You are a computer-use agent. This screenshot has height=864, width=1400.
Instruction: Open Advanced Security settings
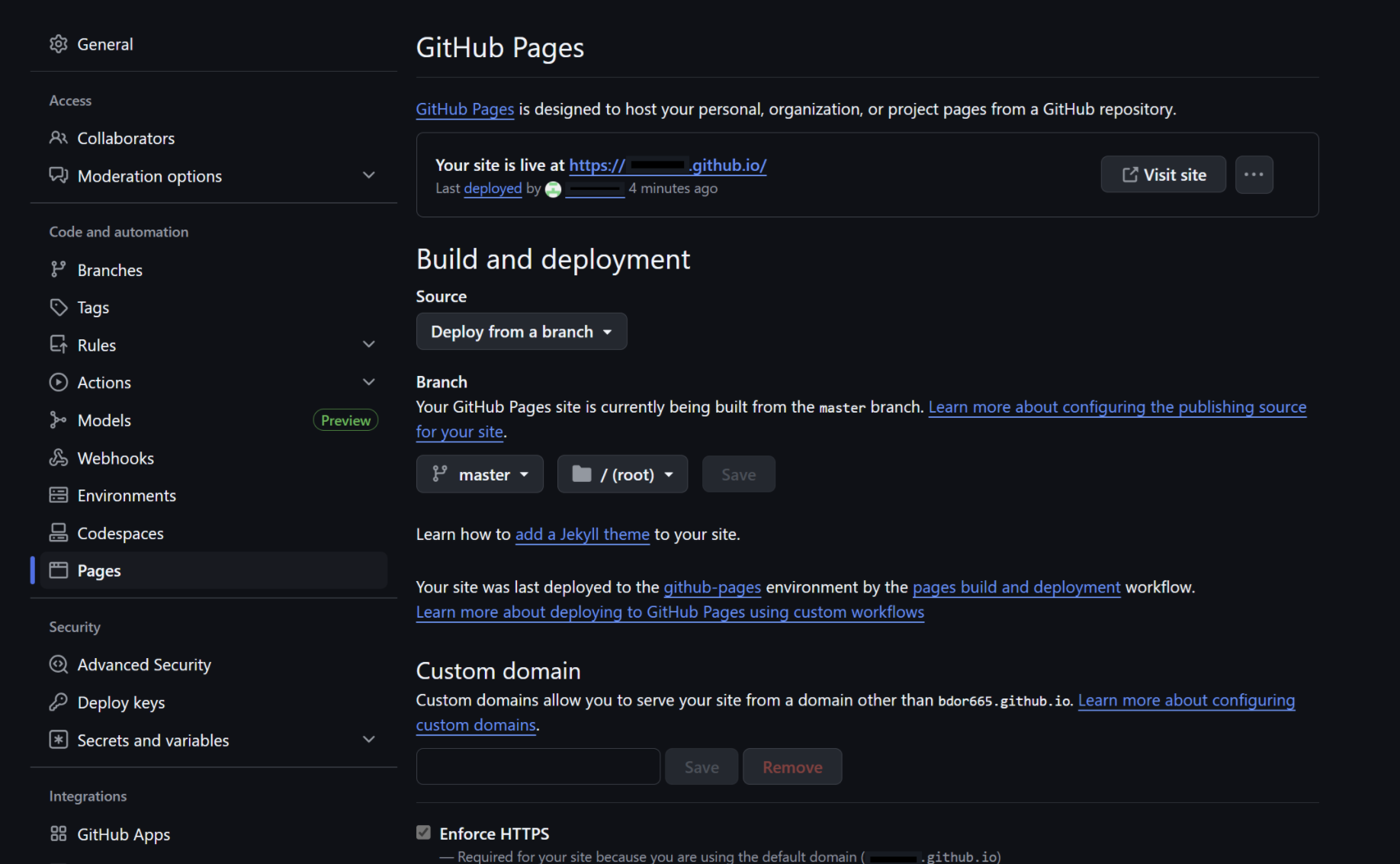[144, 664]
